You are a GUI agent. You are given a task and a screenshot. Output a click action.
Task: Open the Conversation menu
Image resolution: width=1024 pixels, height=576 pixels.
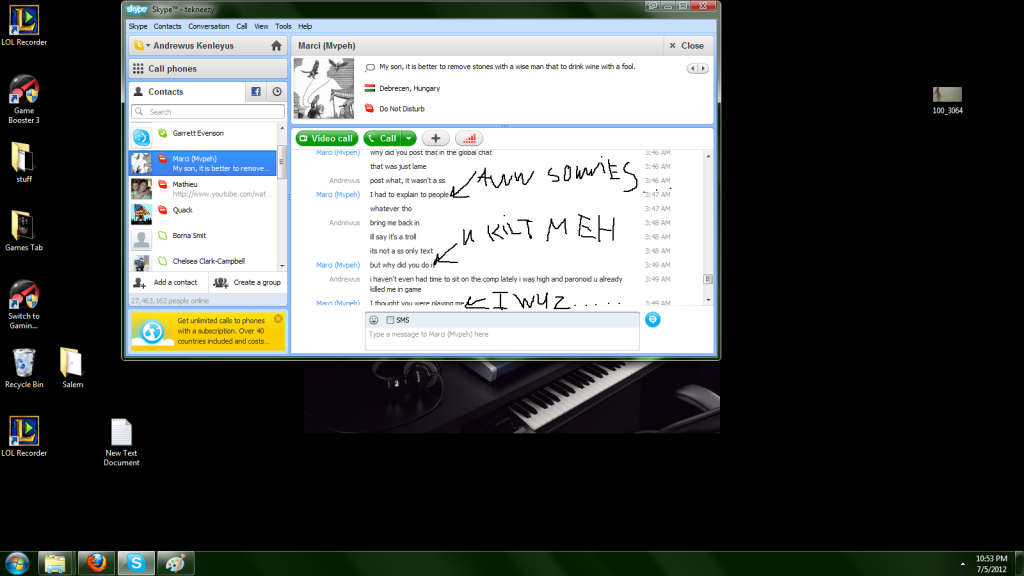(x=208, y=27)
